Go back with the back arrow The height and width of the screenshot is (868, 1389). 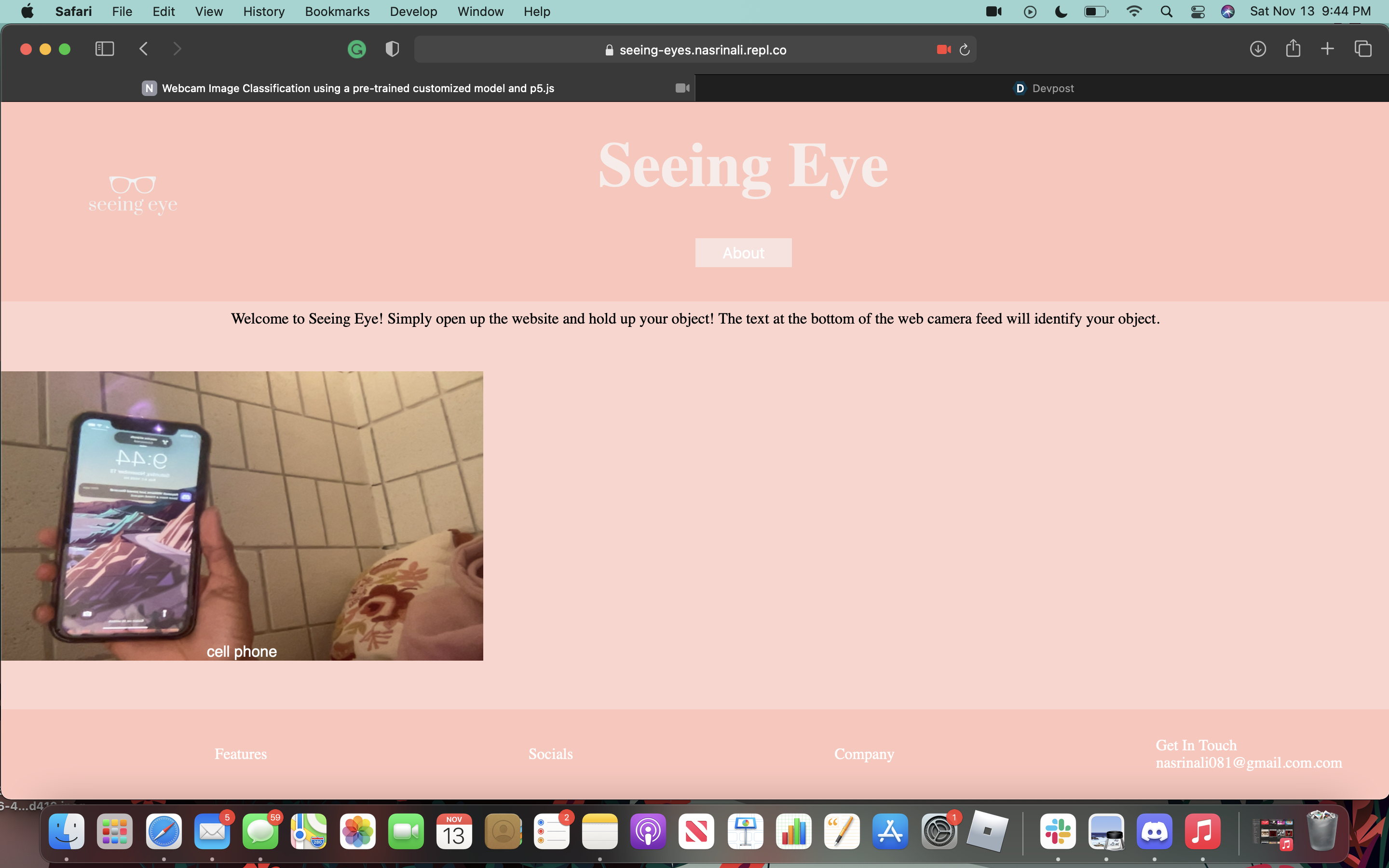144,49
